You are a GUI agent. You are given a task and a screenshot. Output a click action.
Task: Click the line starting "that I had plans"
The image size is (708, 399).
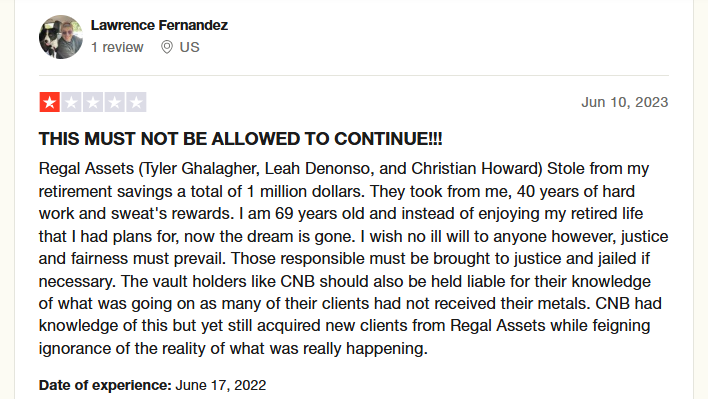354,237
